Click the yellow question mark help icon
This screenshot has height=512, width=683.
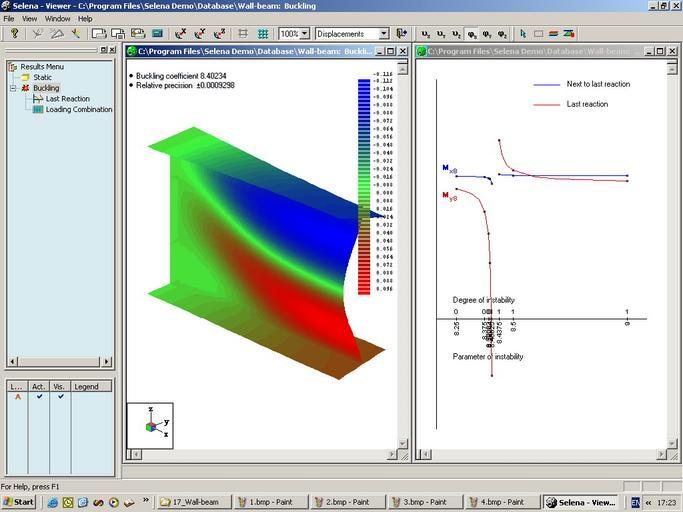pyautogui.click(x=14, y=34)
